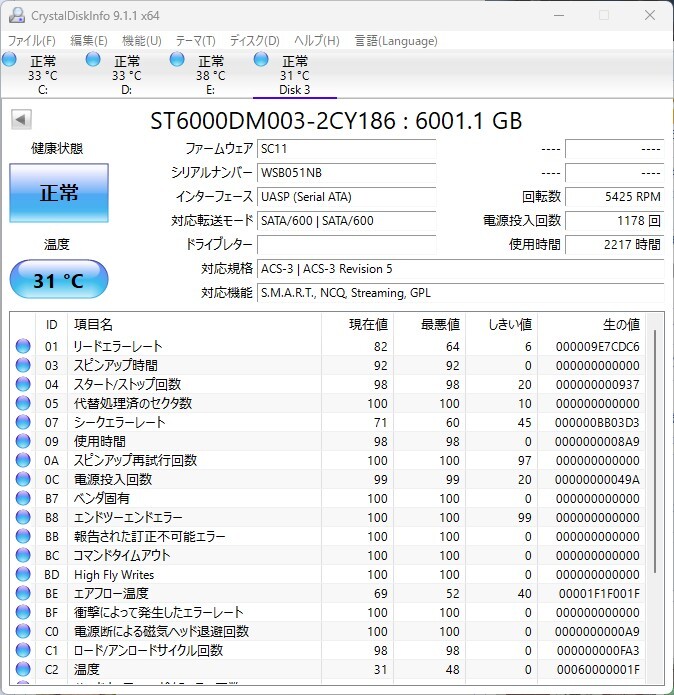674x695 pixels.
Task: Click the status orb for ID BE row
Action: click(x=23, y=593)
